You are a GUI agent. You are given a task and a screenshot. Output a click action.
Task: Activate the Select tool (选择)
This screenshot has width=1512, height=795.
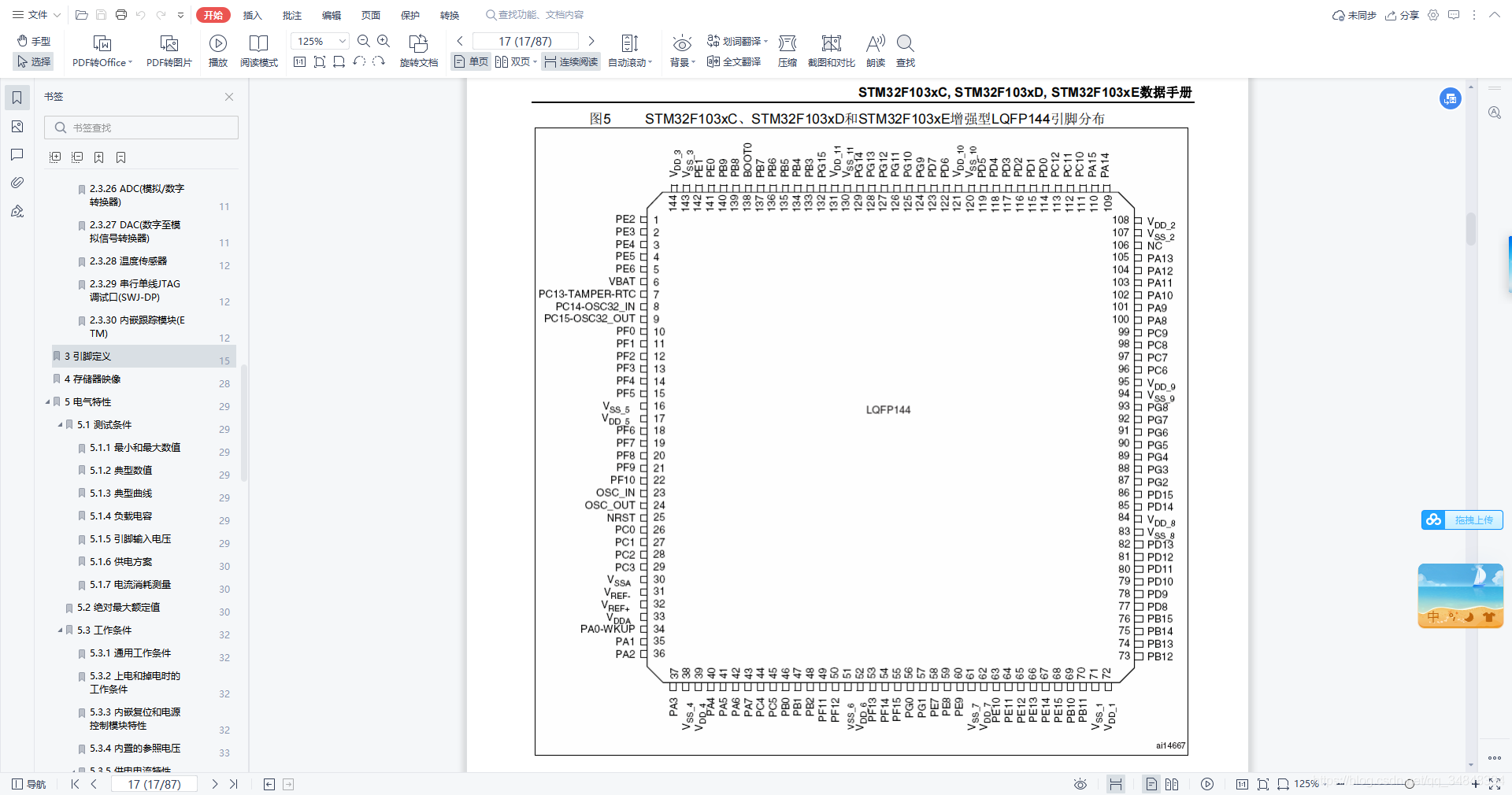tap(34, 61)
